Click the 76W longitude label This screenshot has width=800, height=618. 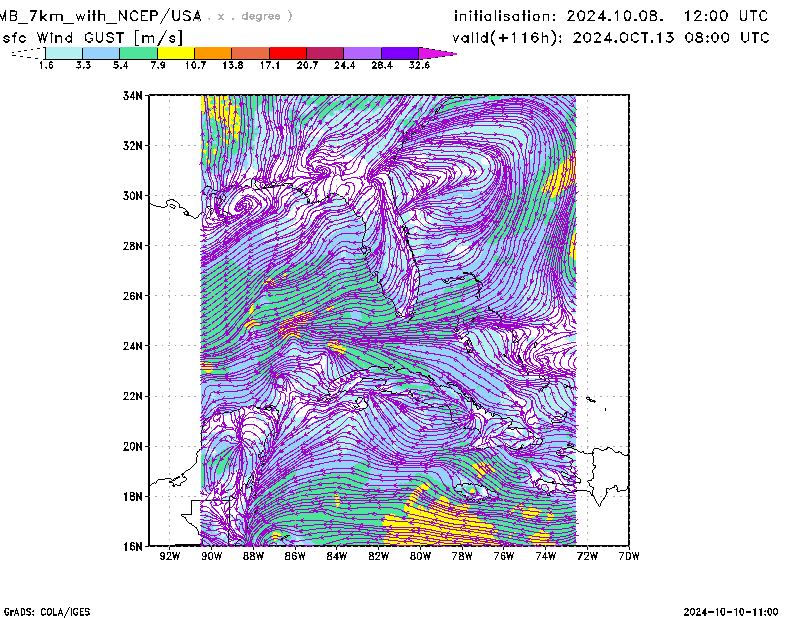click(504, 556)
